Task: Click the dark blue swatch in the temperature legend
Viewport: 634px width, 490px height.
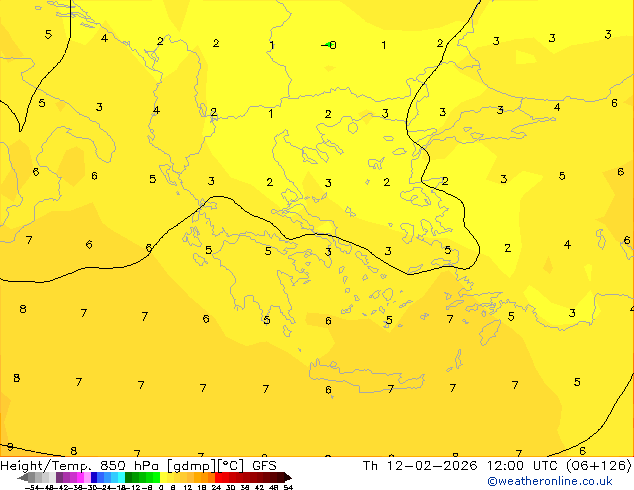Action: pos(94,477)
